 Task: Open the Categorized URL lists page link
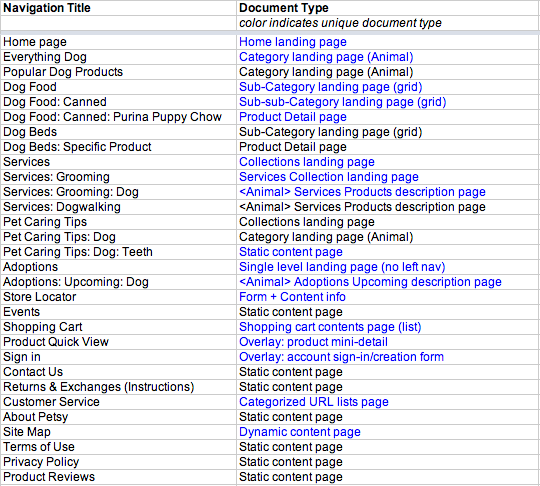314,402
